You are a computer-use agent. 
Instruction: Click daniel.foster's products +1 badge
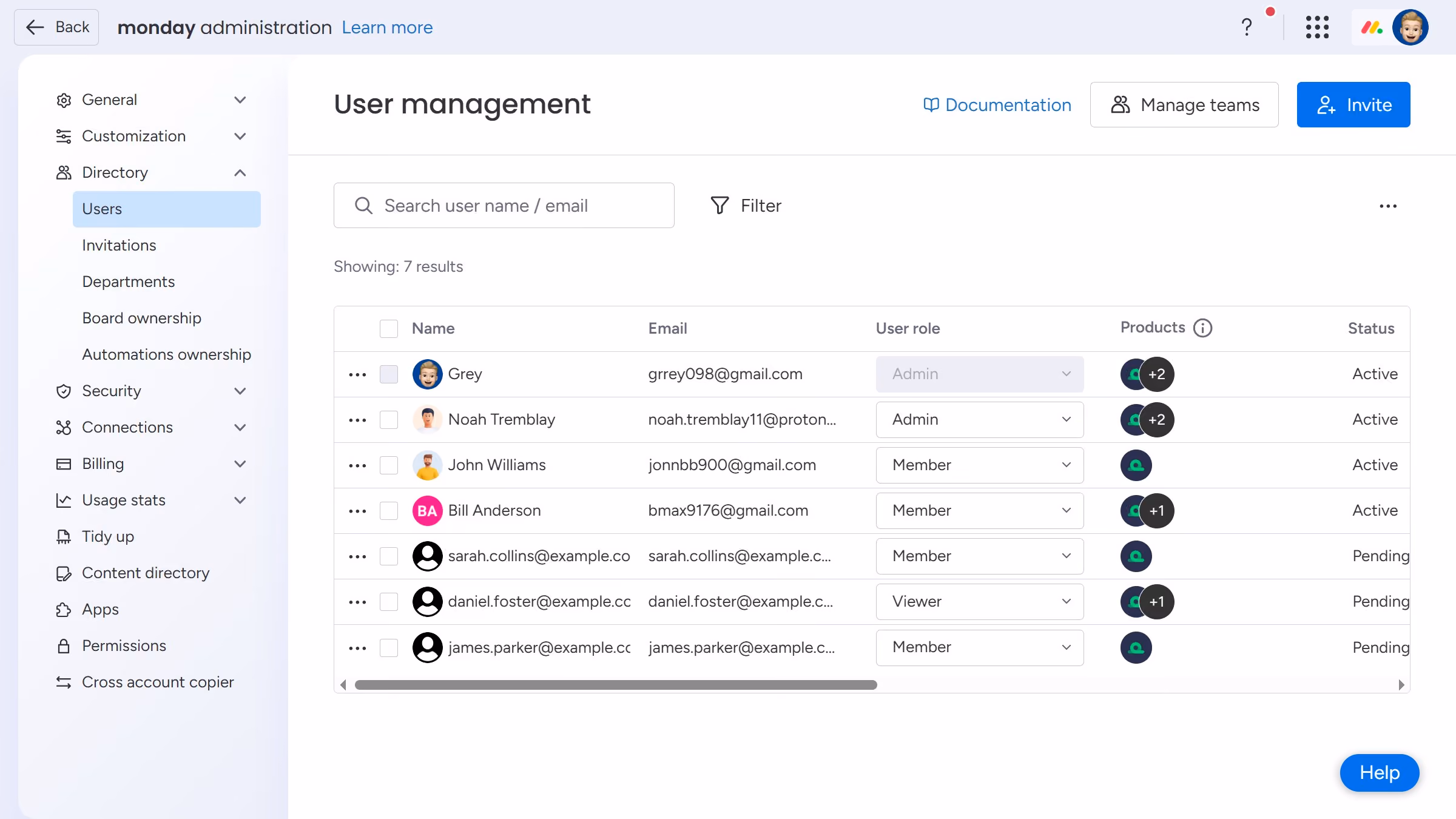click(1157, 602)
